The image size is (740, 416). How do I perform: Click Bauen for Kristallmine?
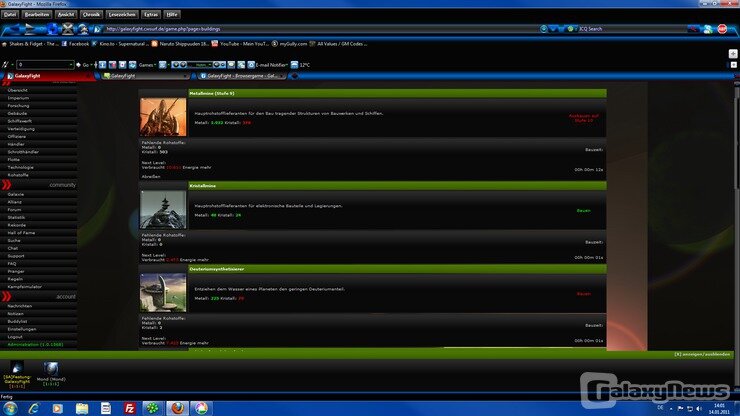tap(583, 211)
